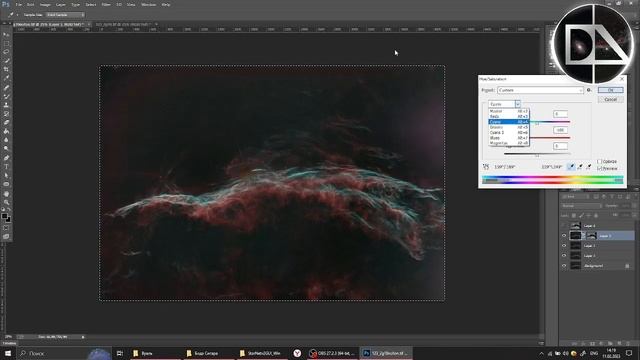Open the layer blend mode dropdown
This screenshot has height=360, width=640.
coord(581,206)
